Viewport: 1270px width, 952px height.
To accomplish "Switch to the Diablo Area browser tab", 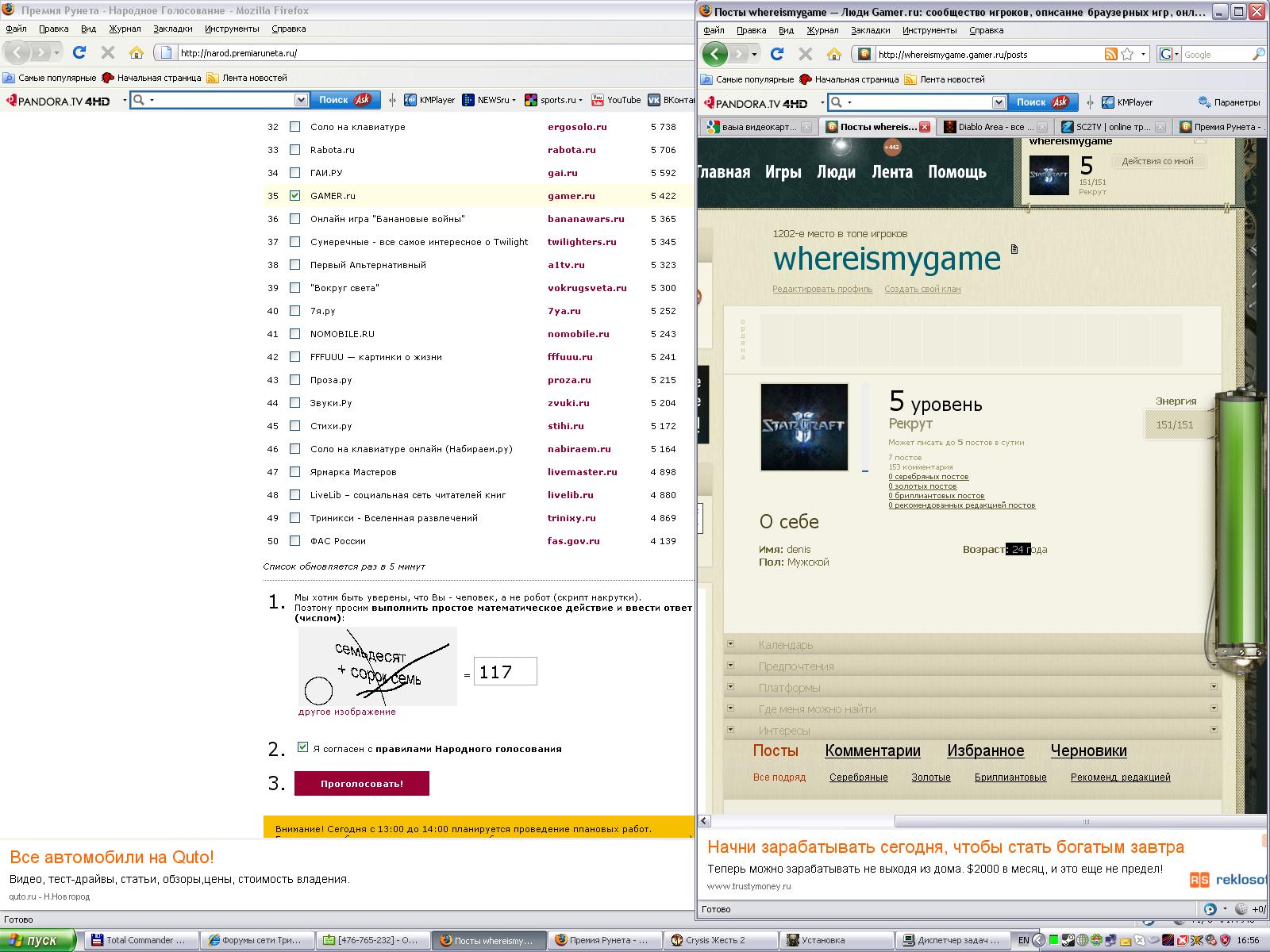I will pyautogui.click(x=995, y=127).
